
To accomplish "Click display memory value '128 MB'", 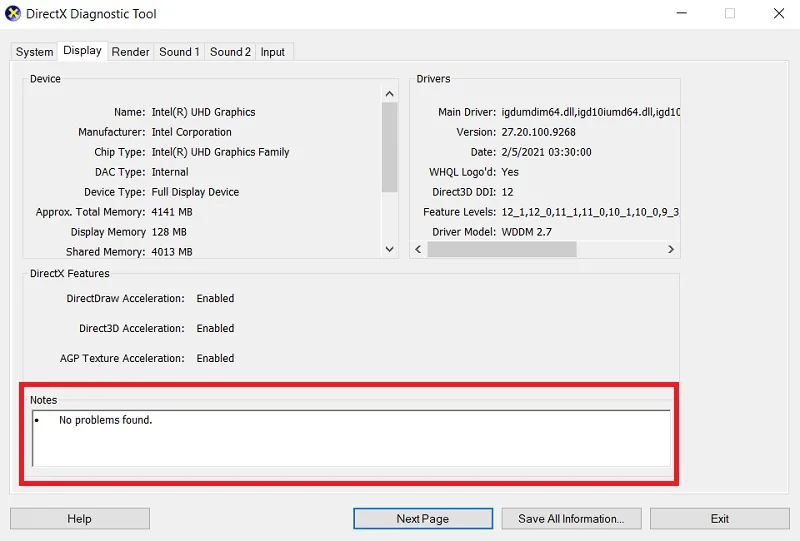I will click(169, 232).
